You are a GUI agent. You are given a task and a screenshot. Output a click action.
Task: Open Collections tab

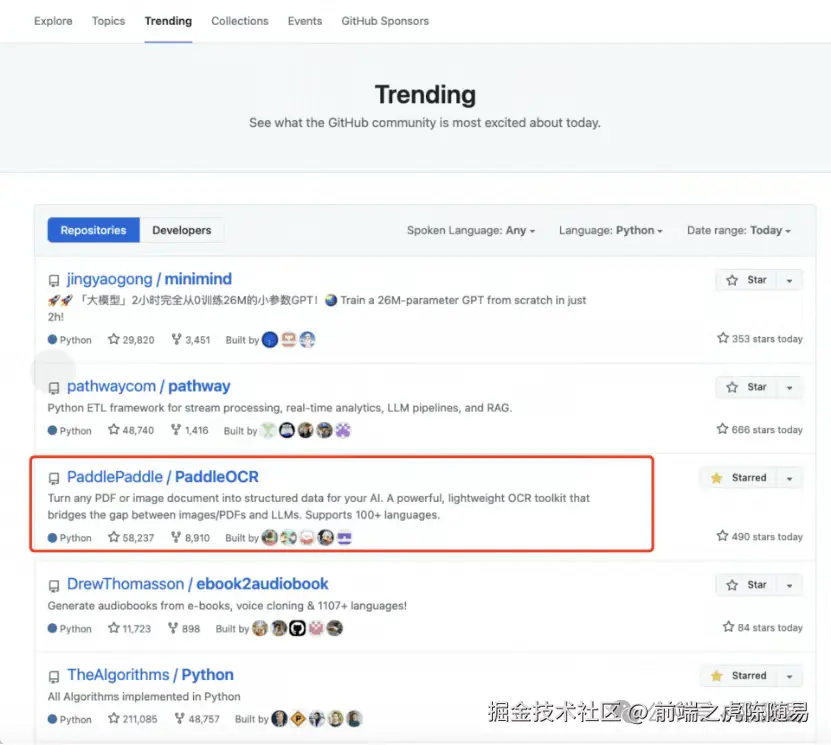pyautogui.click(x=240, y=21)
